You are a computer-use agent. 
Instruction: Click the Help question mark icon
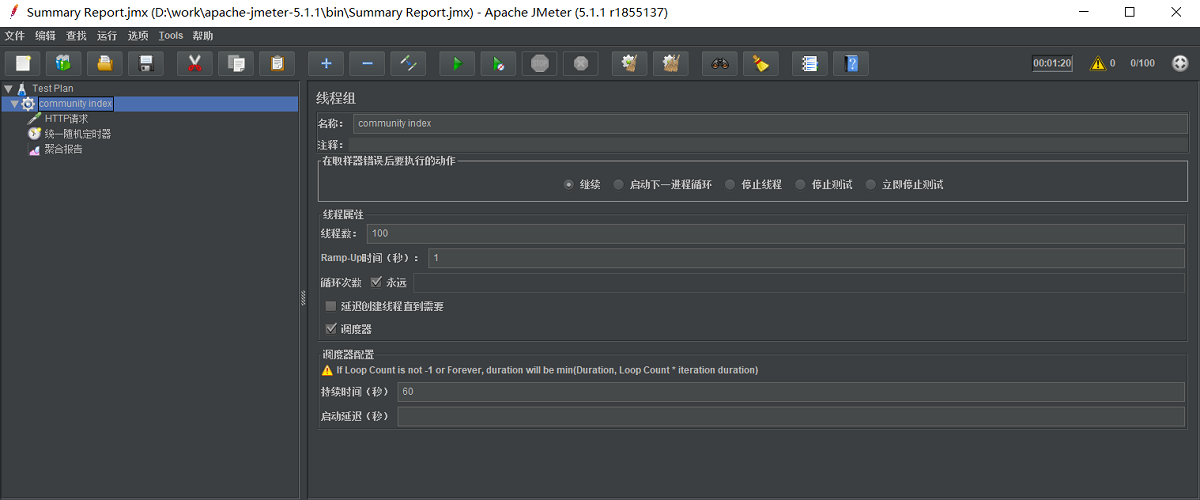(x=851, y=63)
